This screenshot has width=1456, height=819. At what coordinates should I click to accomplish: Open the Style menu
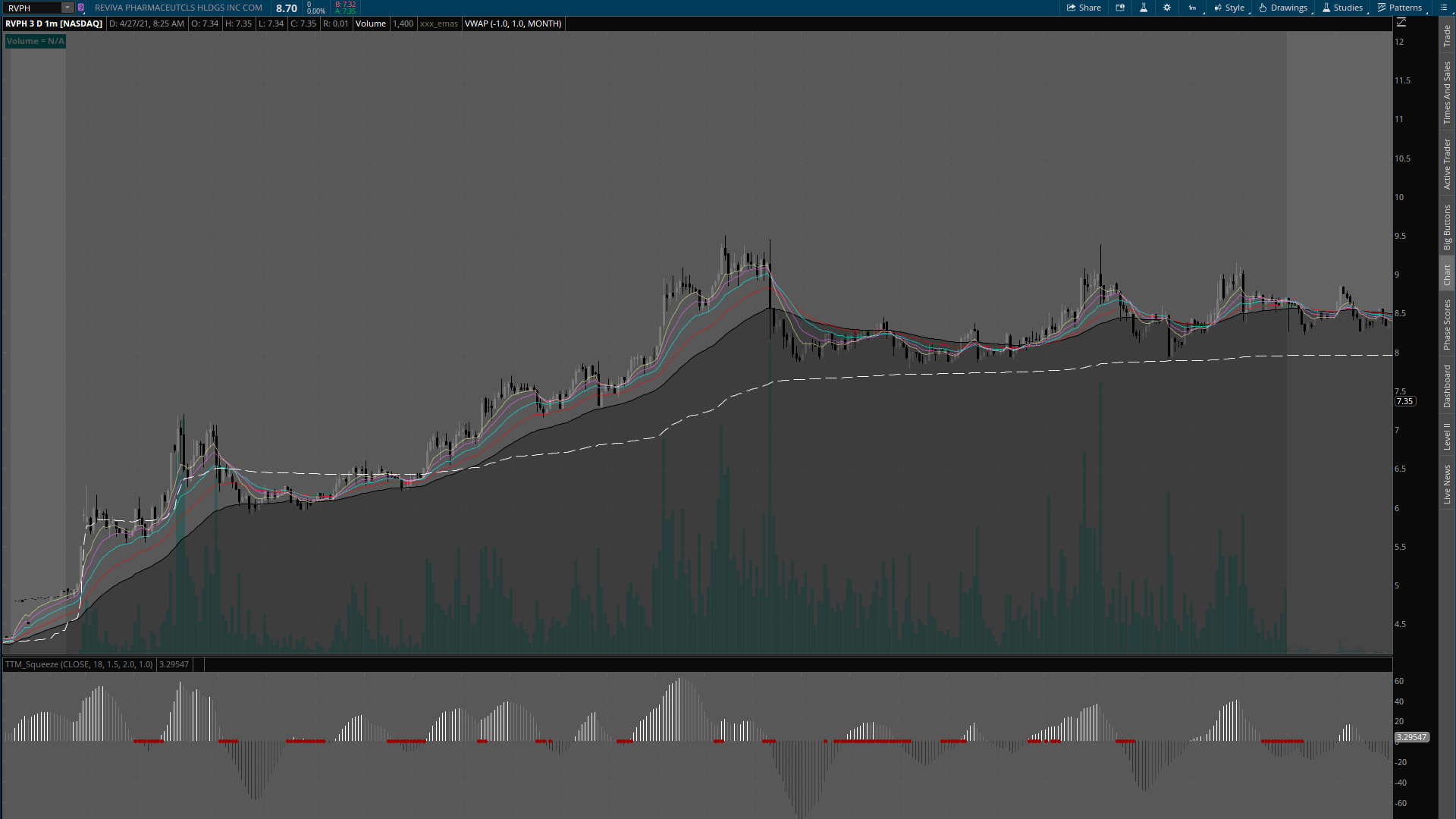[x=1229, y=8]
